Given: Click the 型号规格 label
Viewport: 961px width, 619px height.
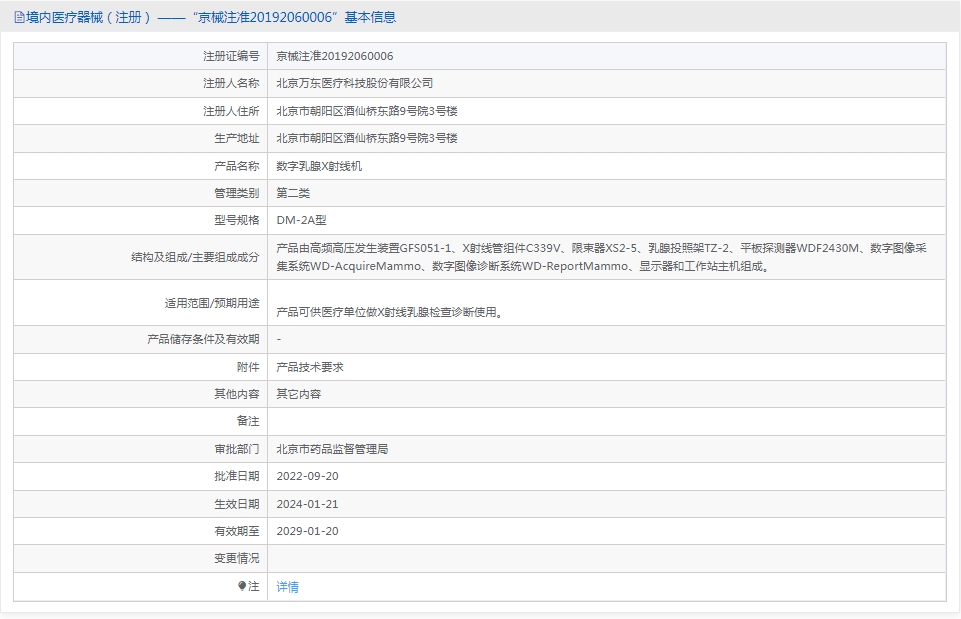Looking at the screenshot, I should [237, 220].
